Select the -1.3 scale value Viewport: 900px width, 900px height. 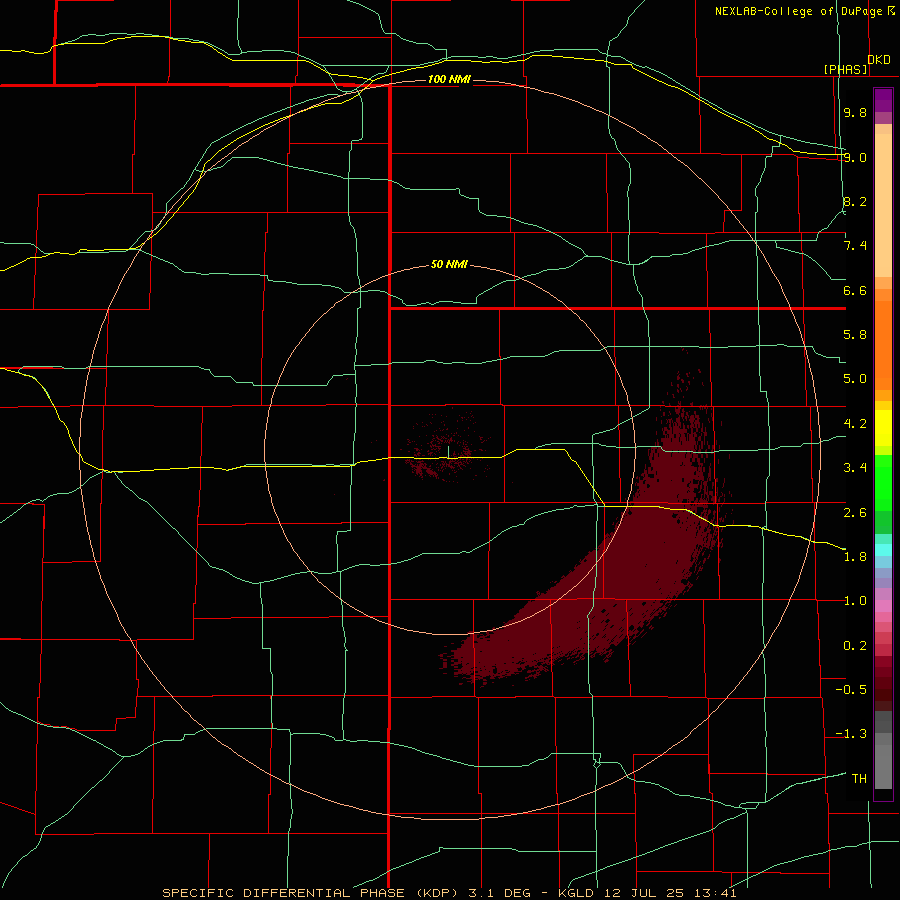coord(851,734)
